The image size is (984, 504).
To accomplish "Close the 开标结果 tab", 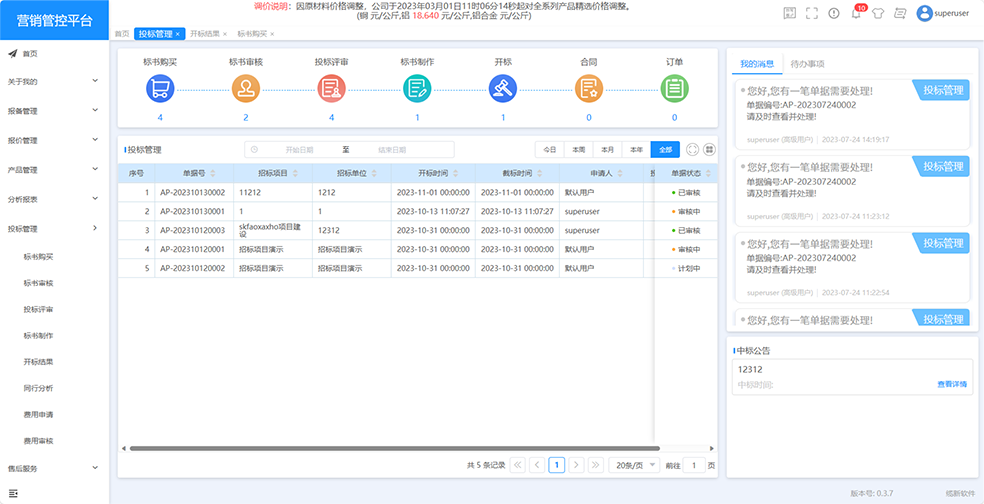I will [225, 34].
